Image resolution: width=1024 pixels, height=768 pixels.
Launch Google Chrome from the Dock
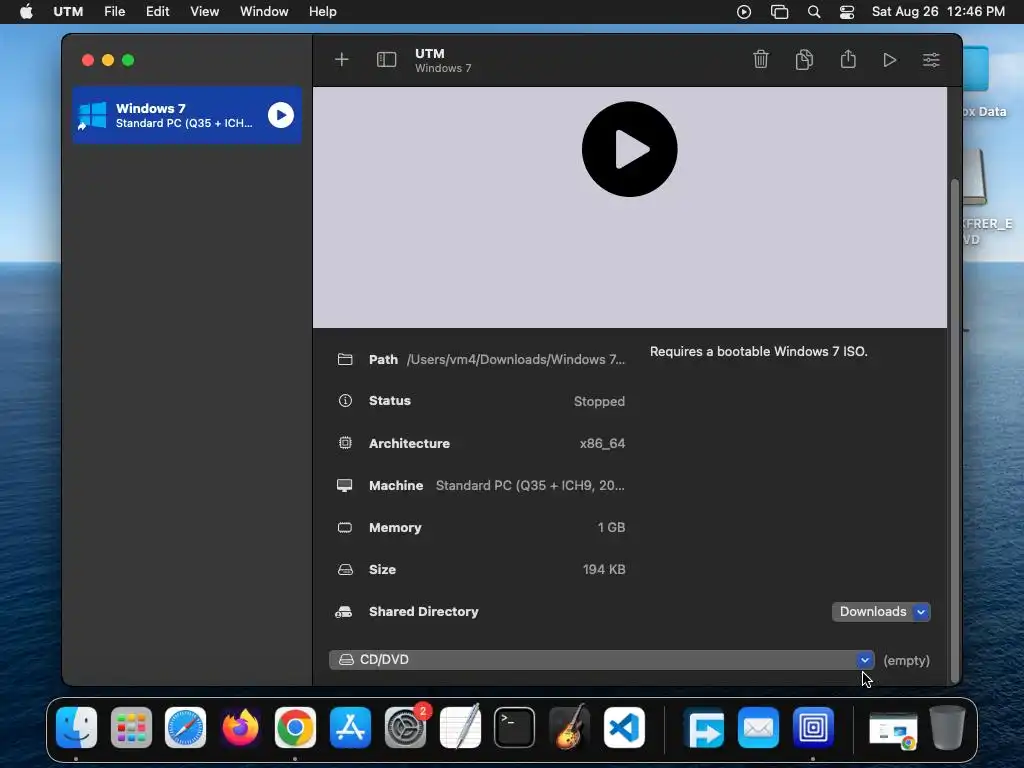click(295, 728)
